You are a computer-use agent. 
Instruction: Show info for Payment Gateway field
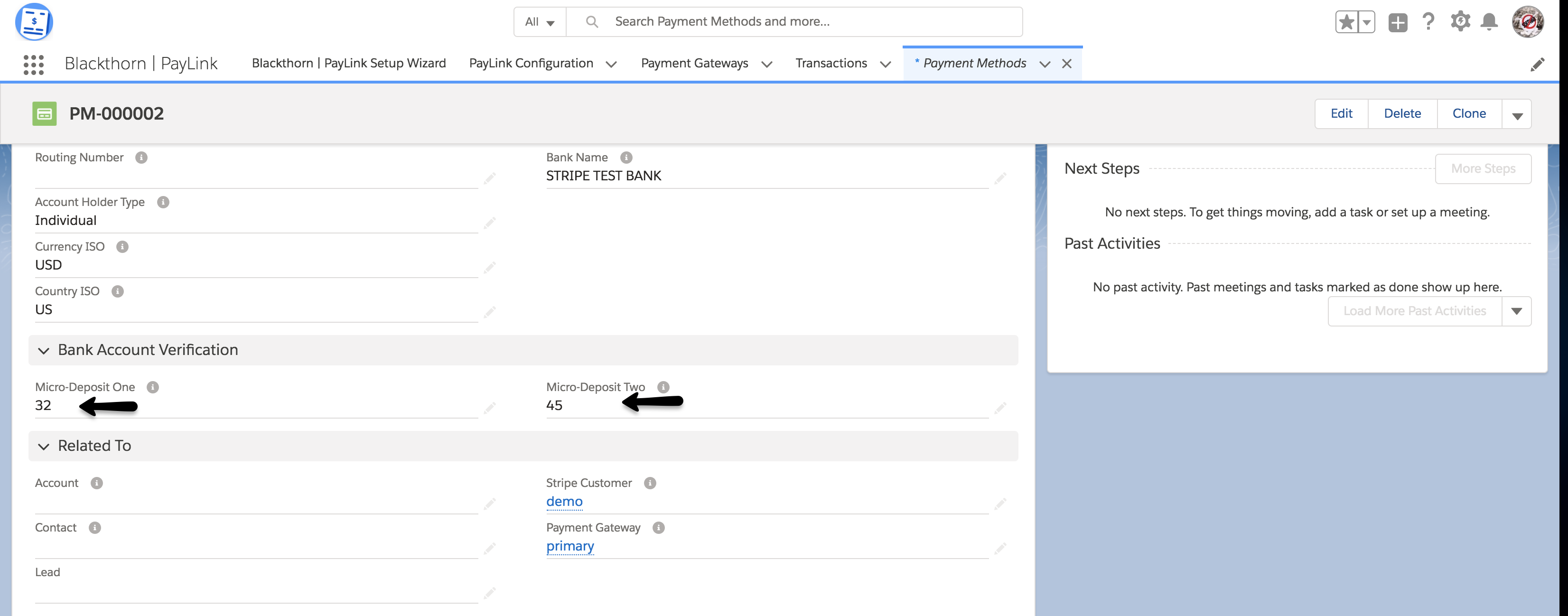[659, 528]
